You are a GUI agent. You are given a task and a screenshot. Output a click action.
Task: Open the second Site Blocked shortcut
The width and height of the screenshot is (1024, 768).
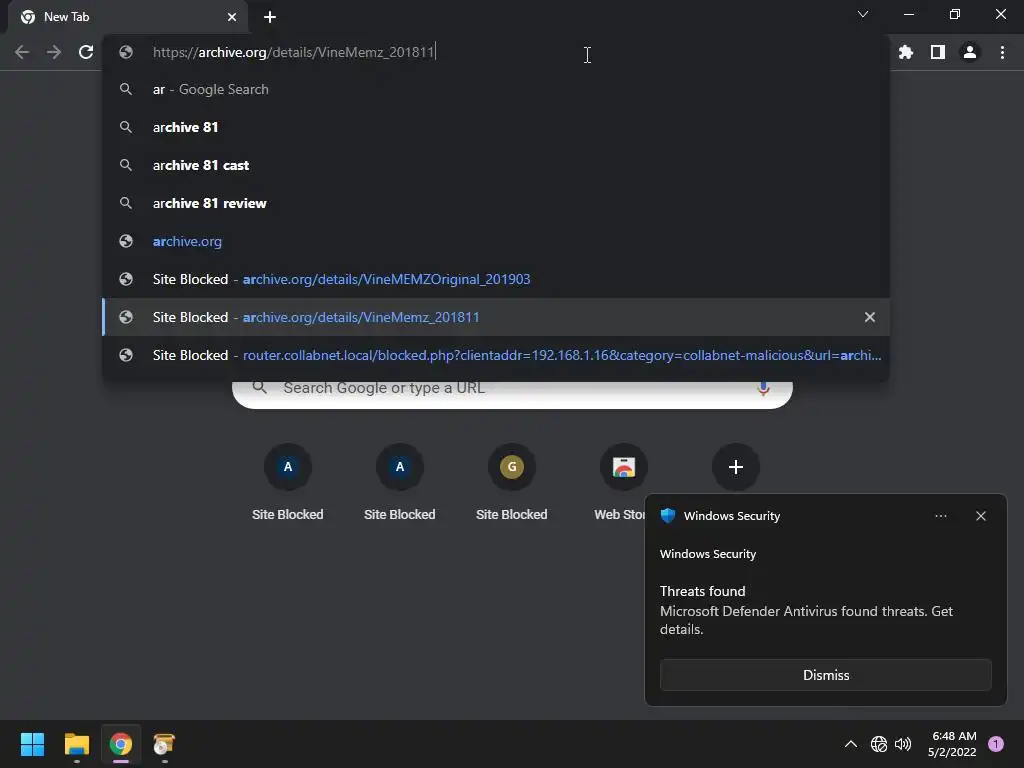coord(400,483)
